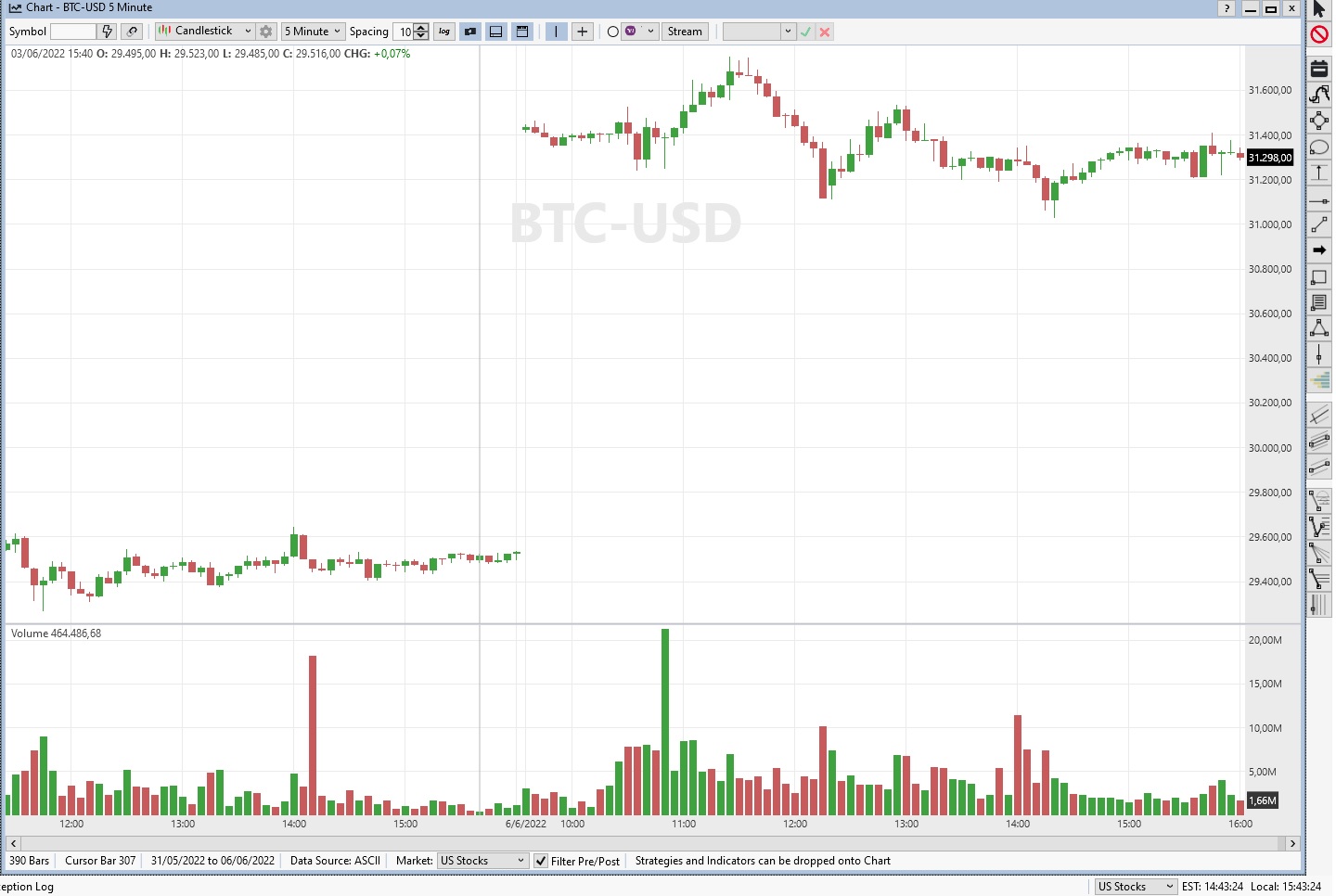Click the help question mark button
This screenshot has height=896, width=1336.
(1227, 8)
